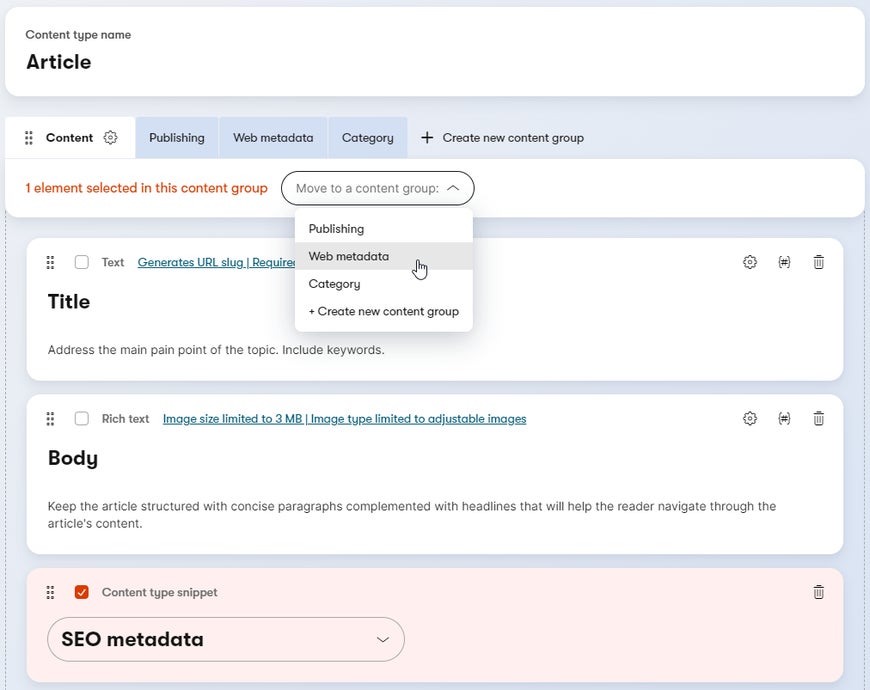Viewport: 870px width, 690px height.
Task: Open settings for the Body rich text element
Action: pyautogui.click(x=750, y=418)
